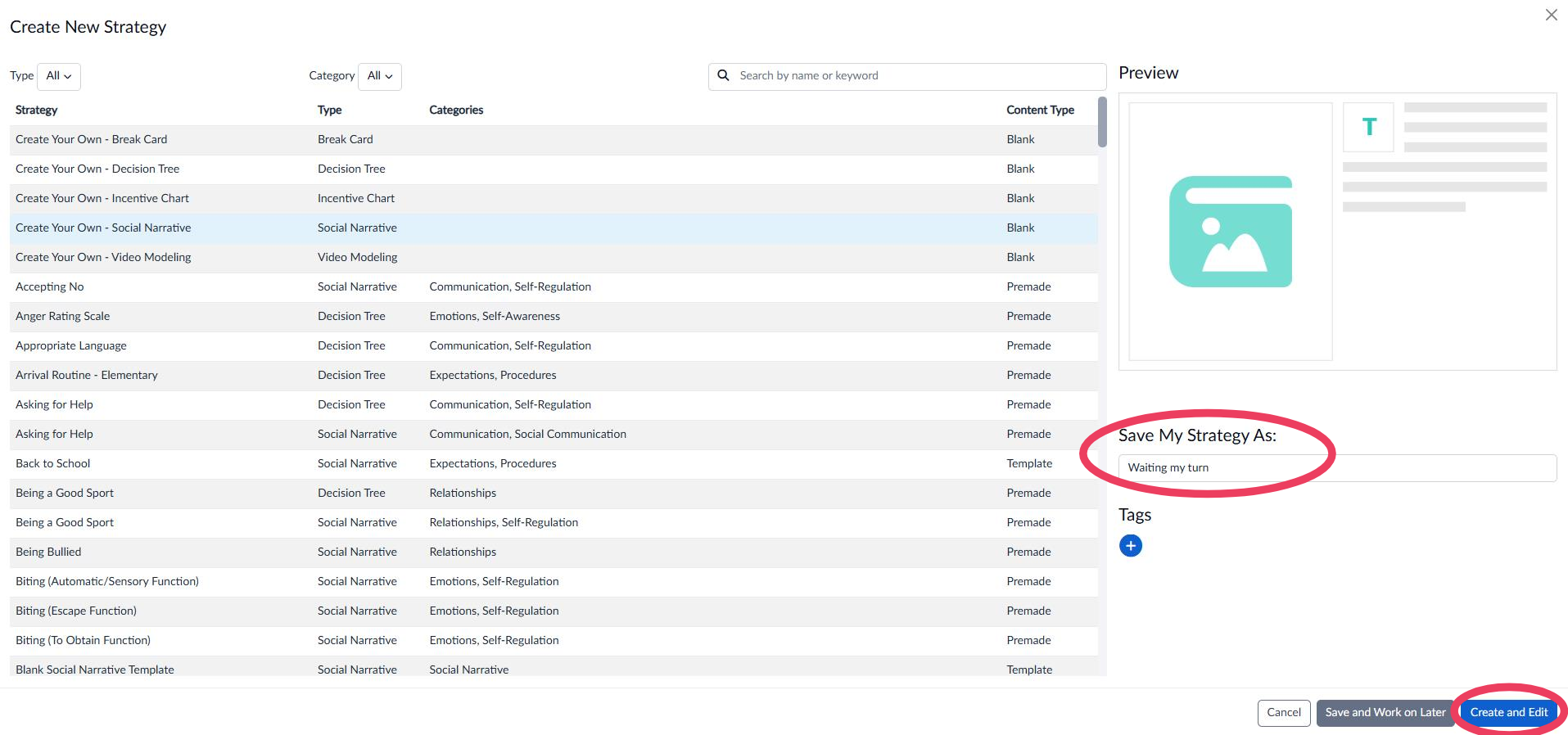Screen dimensions: 1568x735
Task: Click the strategy list vertical scrollbar
Action: [x=1102, y=123]
